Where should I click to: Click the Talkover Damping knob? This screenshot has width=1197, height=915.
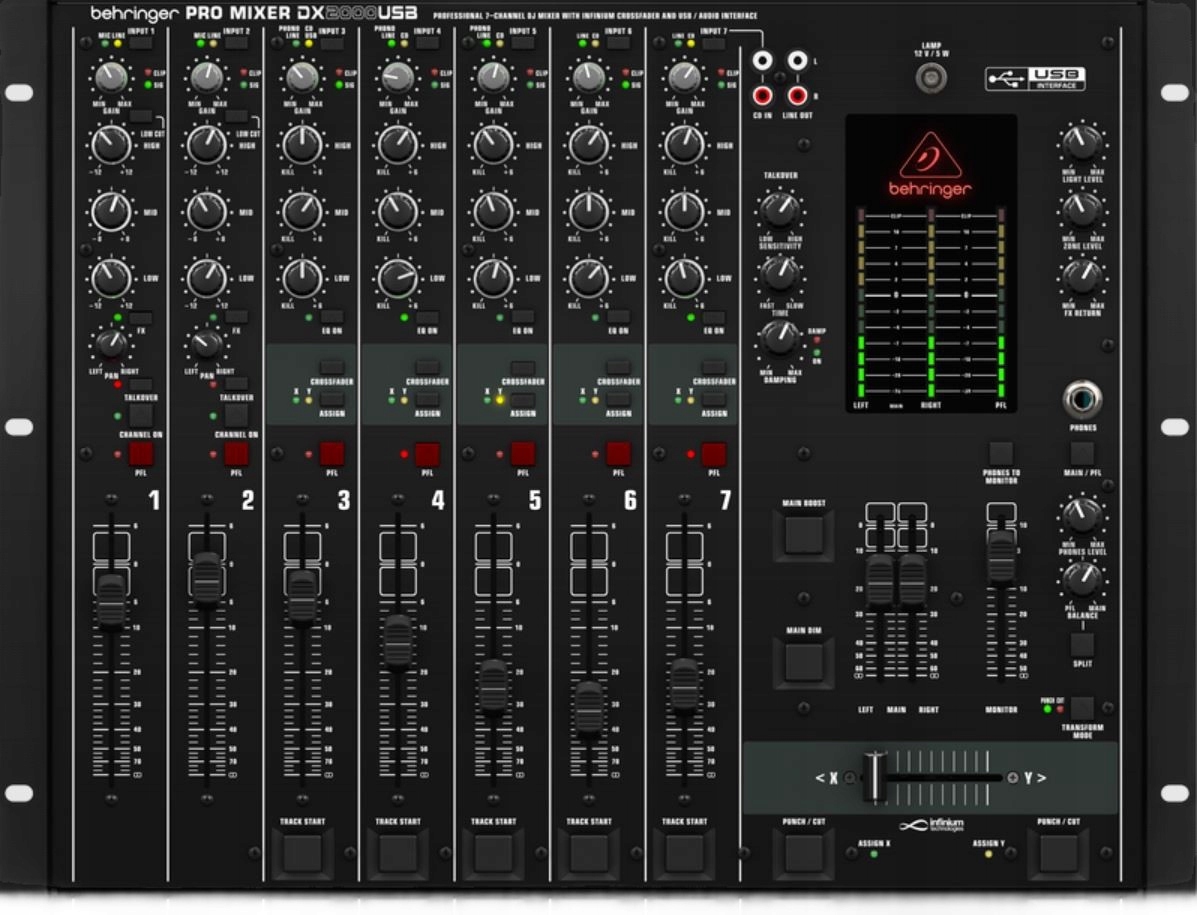click(779, 339)
